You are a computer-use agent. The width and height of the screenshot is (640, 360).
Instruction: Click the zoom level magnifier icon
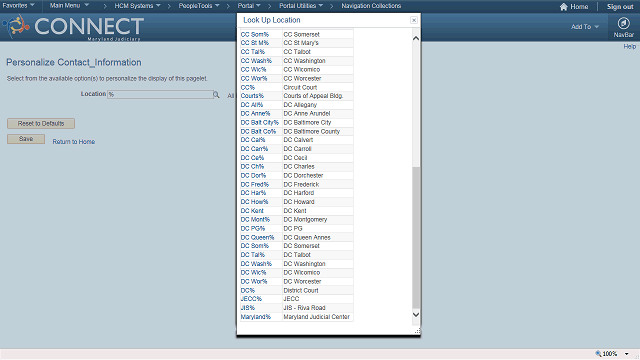[598, 353]
